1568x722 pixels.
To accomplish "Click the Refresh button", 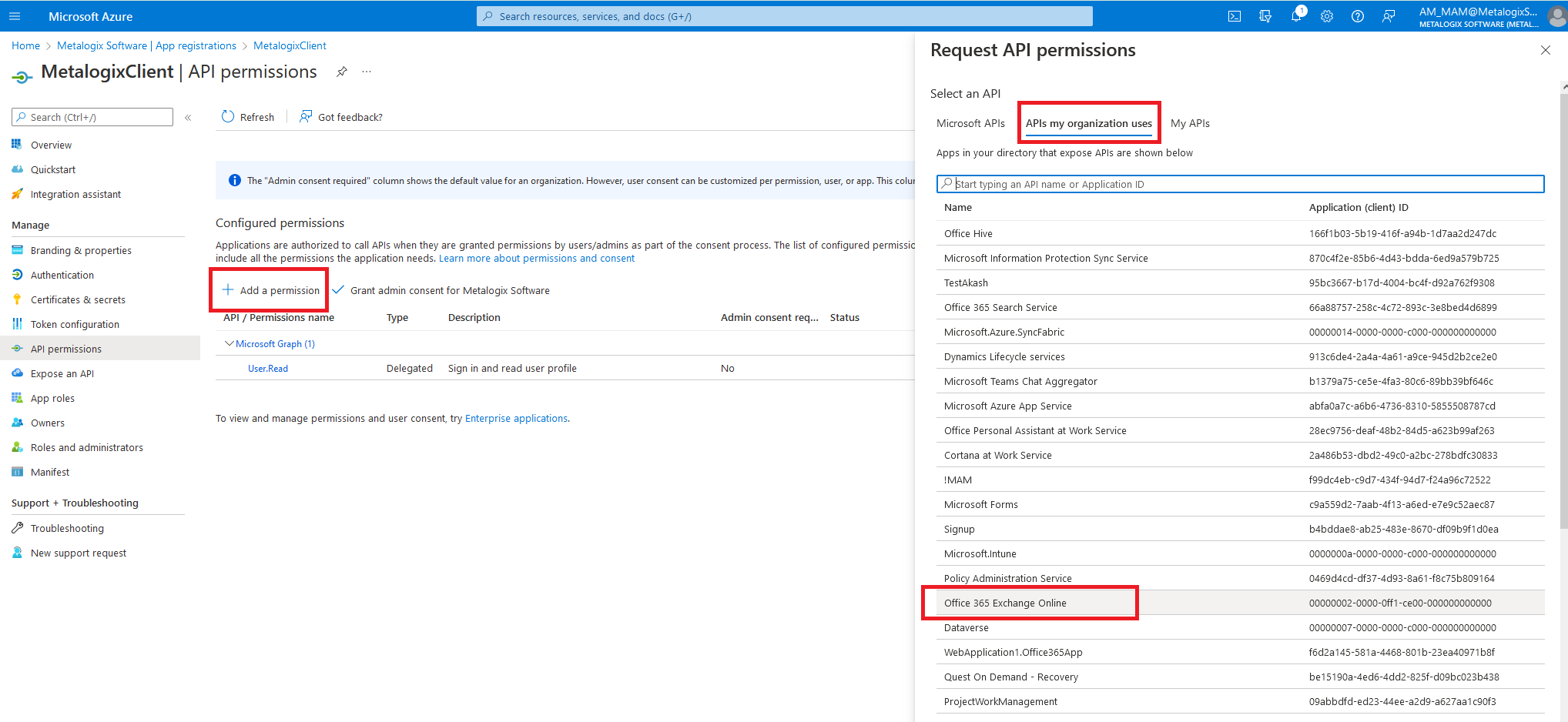I will tap(248, 117).
